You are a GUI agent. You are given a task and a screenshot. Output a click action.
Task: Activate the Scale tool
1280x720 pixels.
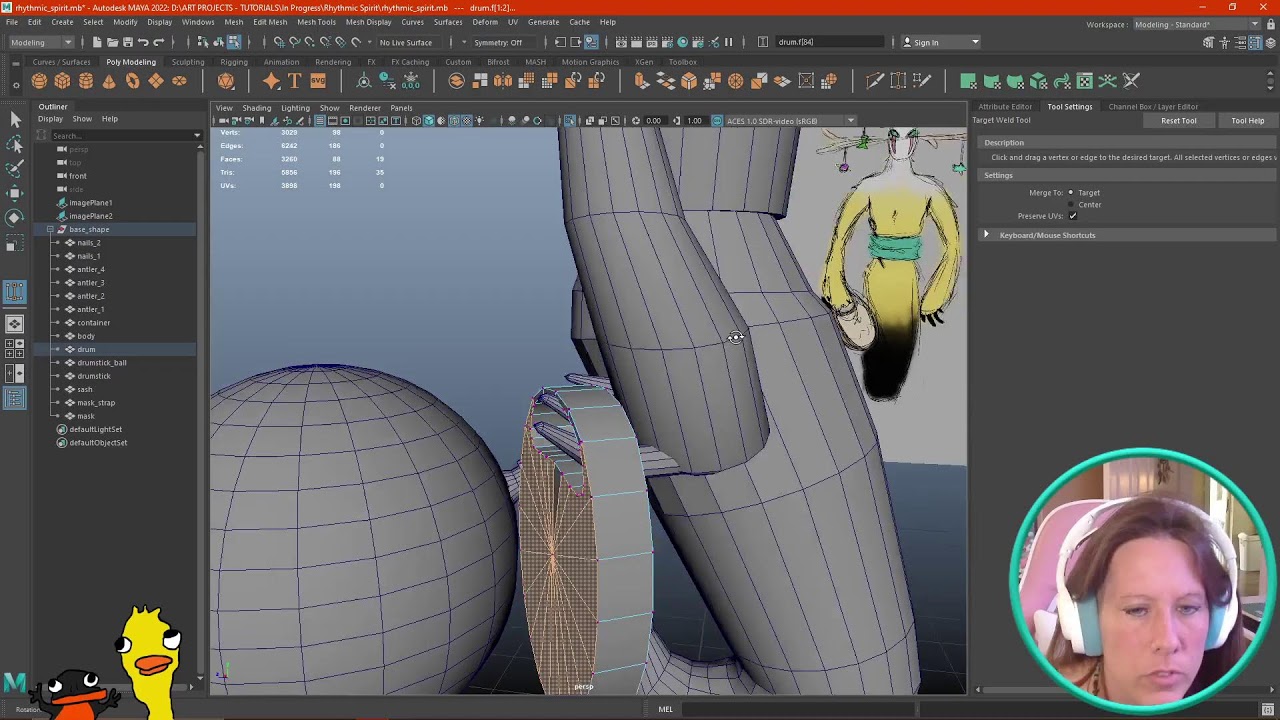15,242
